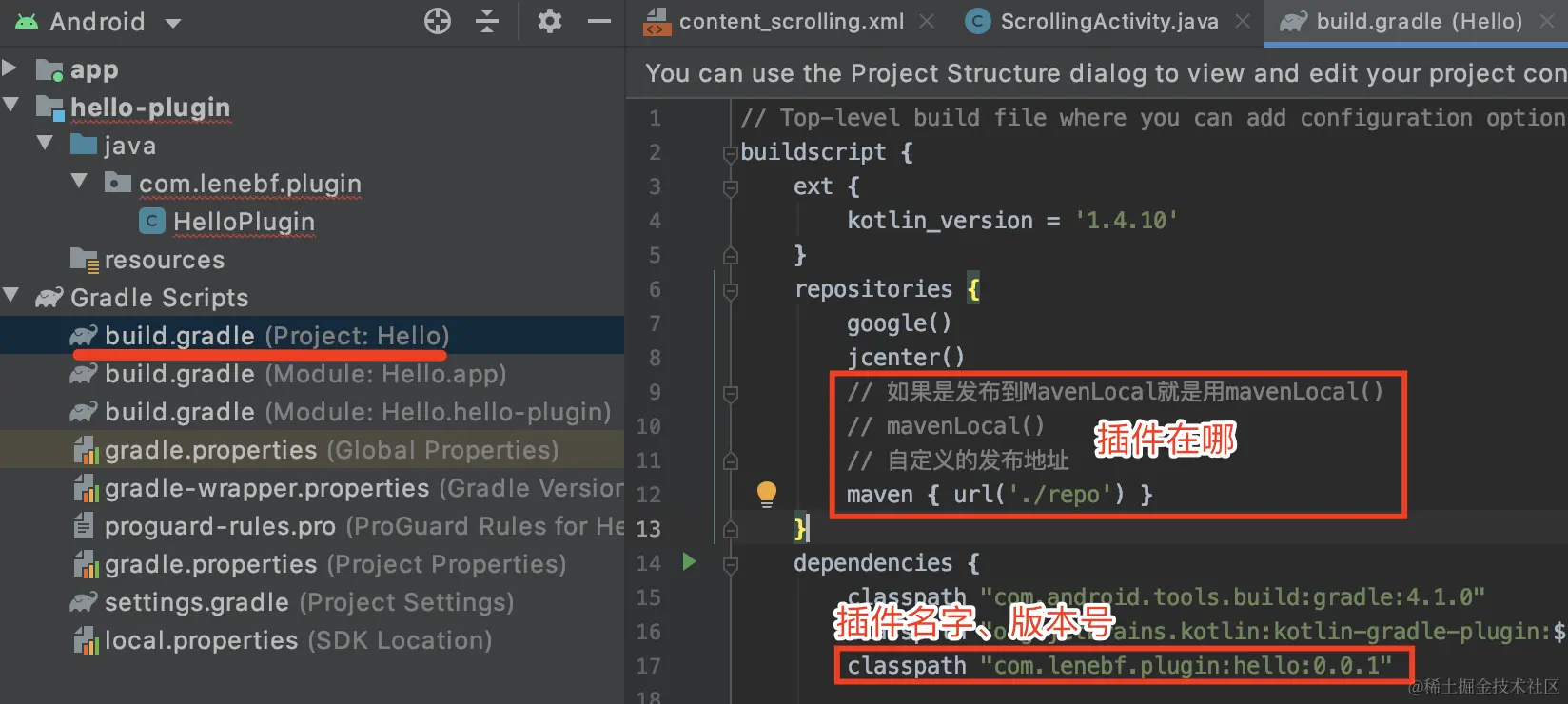The width and height of the screenshot is (1568, 704).
Task: Expand the app module node
Action: 10,68
